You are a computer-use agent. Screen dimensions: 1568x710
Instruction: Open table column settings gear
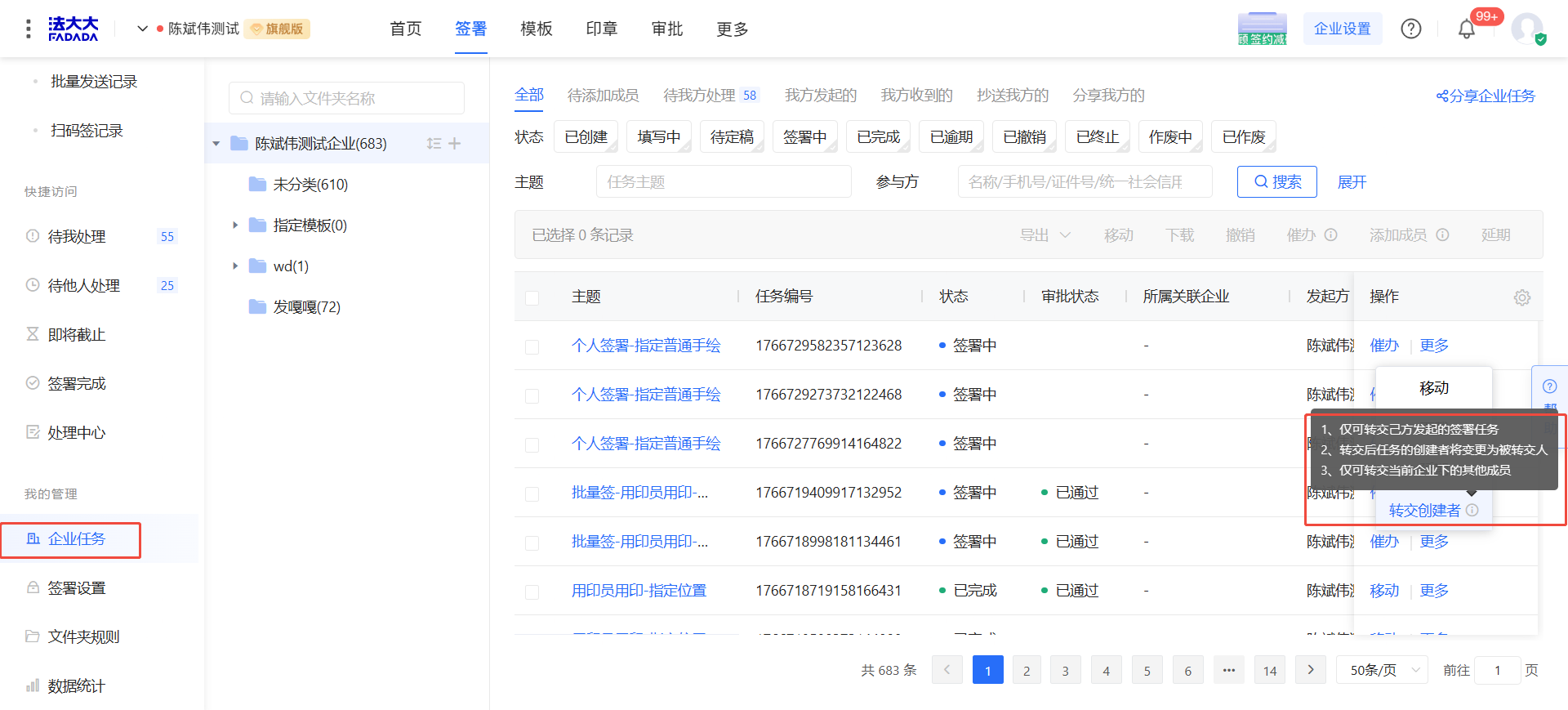pyautogui.click(x=1521, y=297)
